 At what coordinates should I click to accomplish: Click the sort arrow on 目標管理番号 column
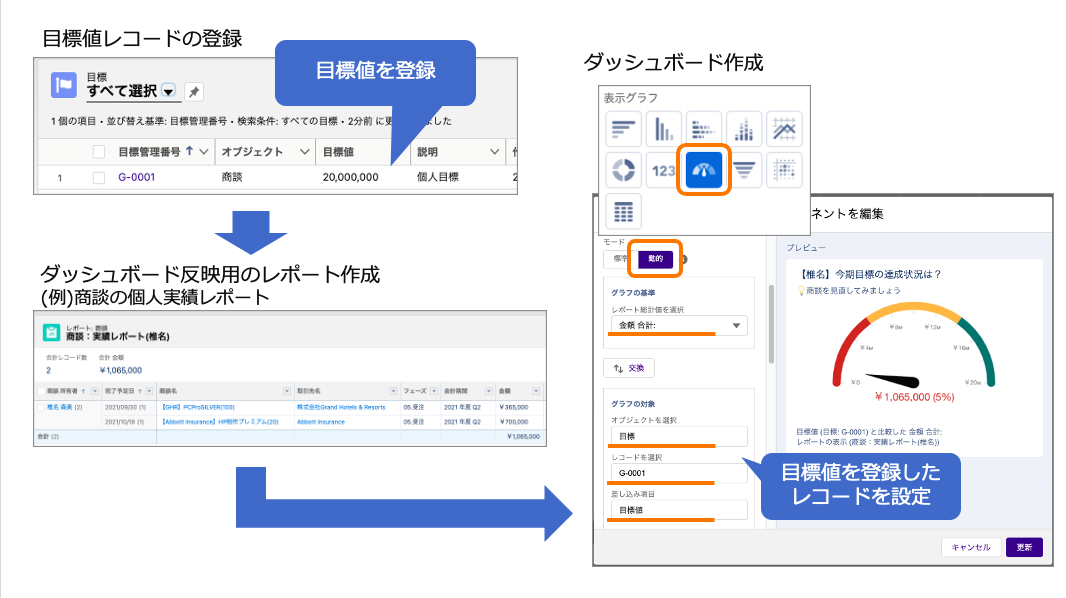pyautogui.click(x=189, y=151)
